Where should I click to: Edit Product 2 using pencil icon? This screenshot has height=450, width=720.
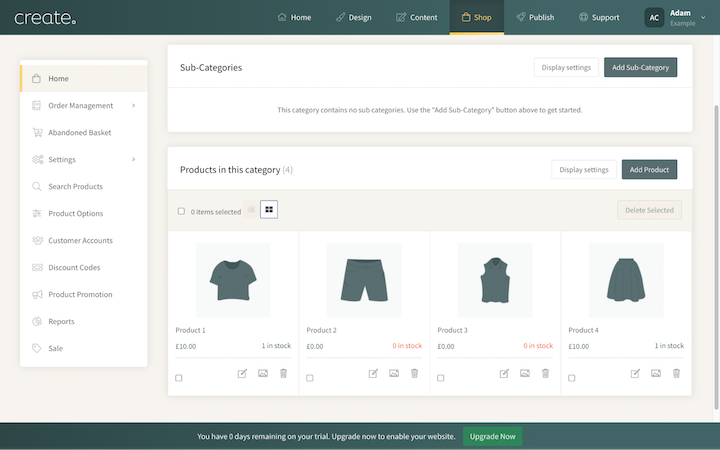373,373
